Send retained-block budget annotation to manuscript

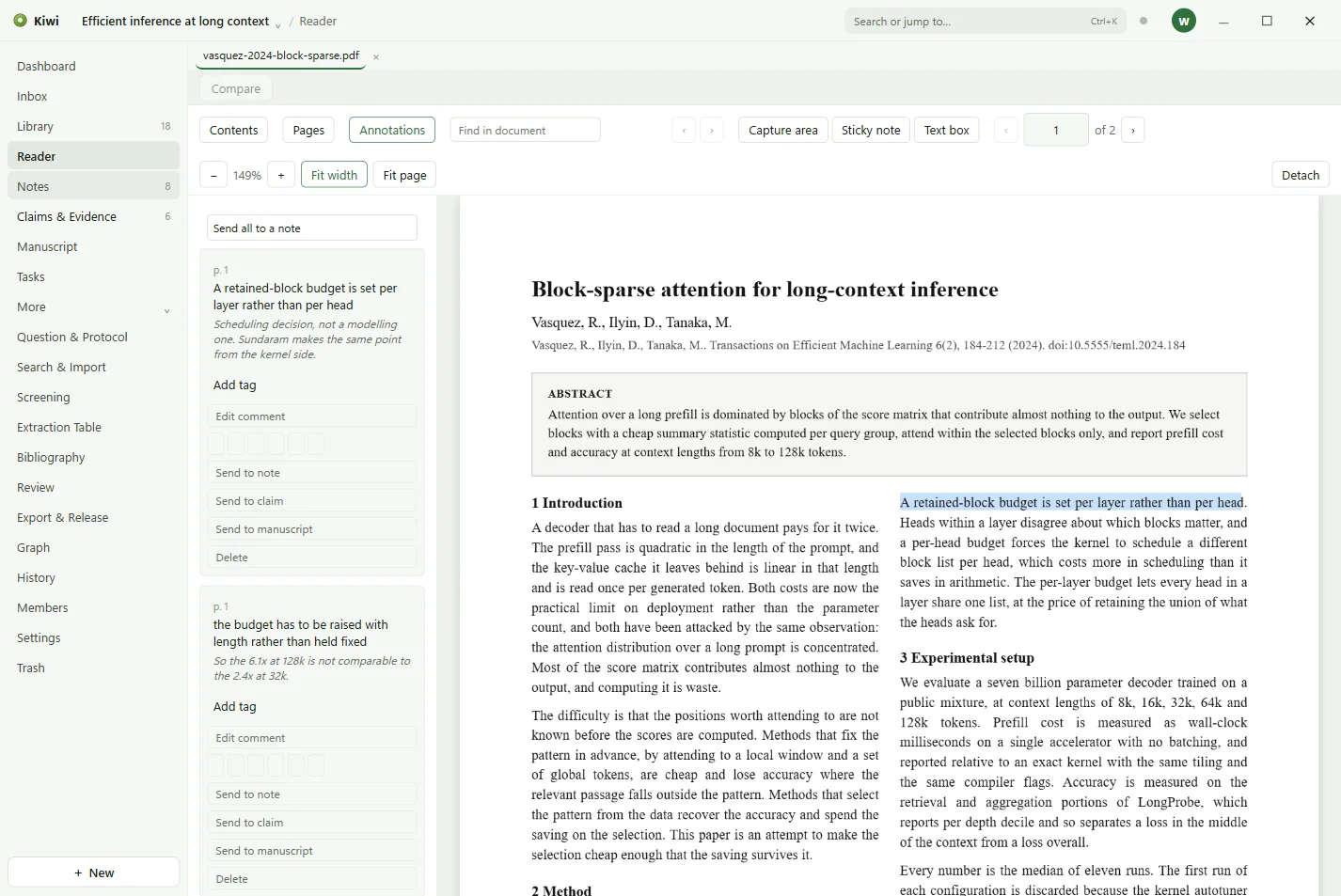(312, 528)
